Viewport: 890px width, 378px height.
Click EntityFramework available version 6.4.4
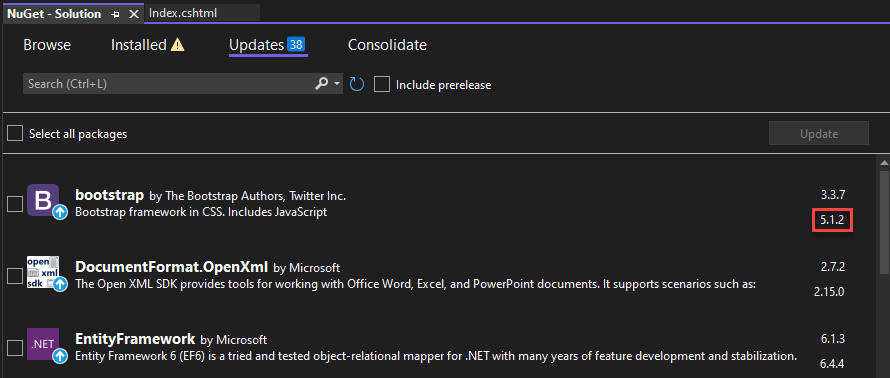point(833,363)
